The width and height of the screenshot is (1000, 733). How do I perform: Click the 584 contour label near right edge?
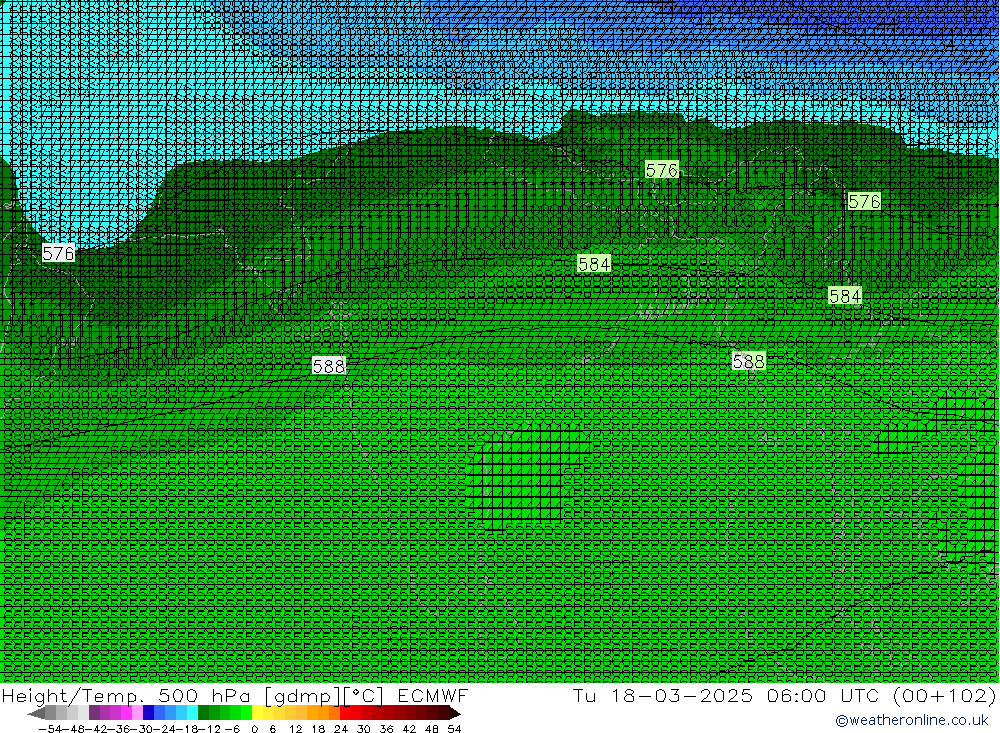(x=845, y=296)
